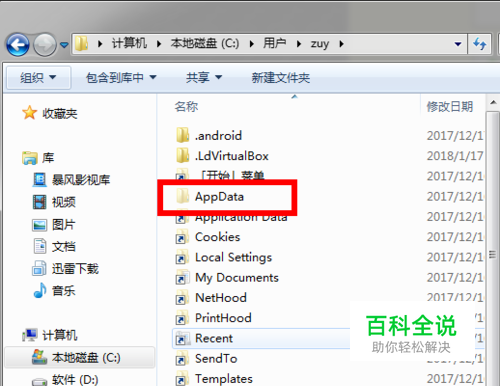Click the NetHood shortcut icon
Screen dimensions: 500x386
[x=182, y=298]
